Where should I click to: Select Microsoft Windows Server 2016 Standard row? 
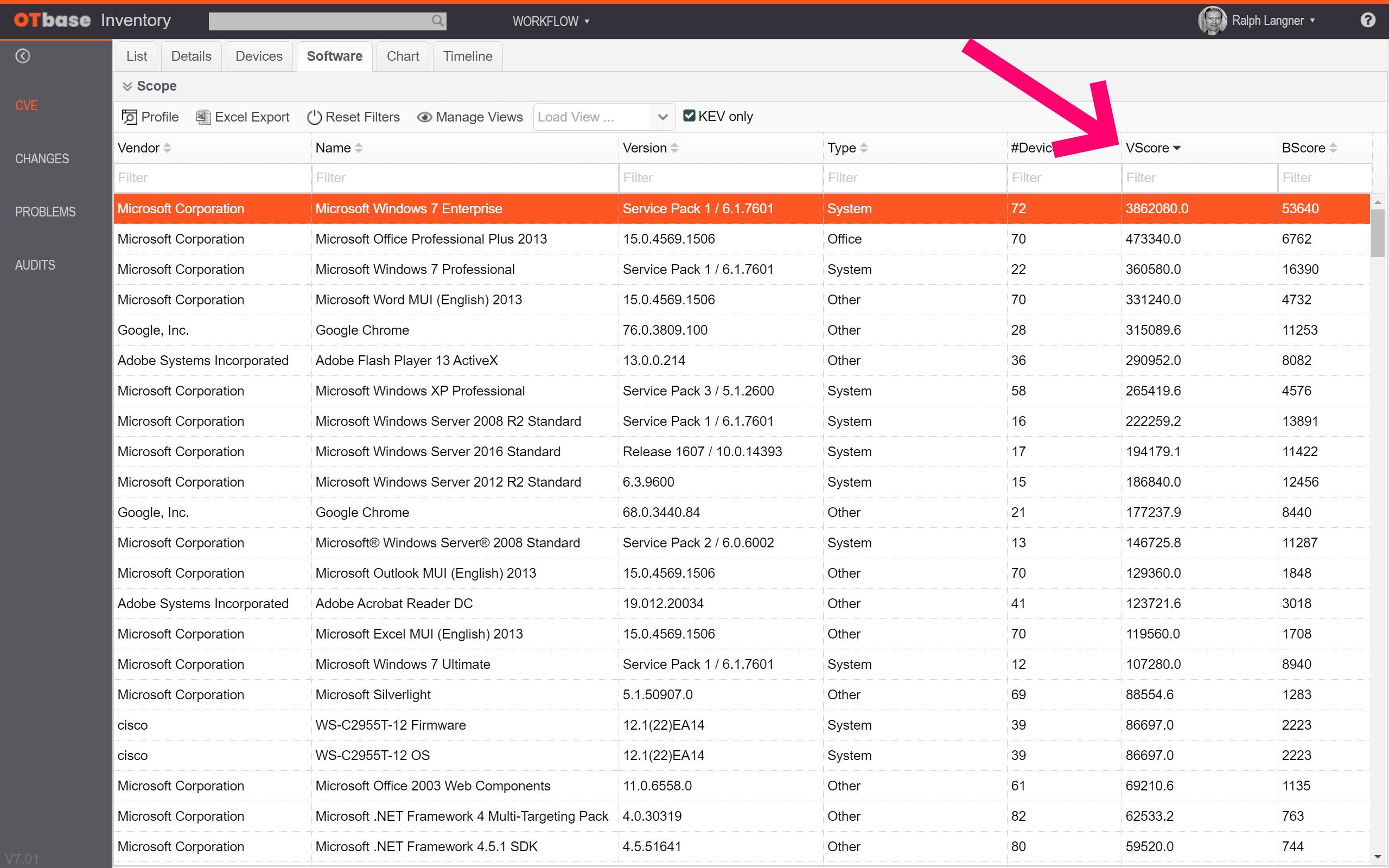[x=742, y=452]
